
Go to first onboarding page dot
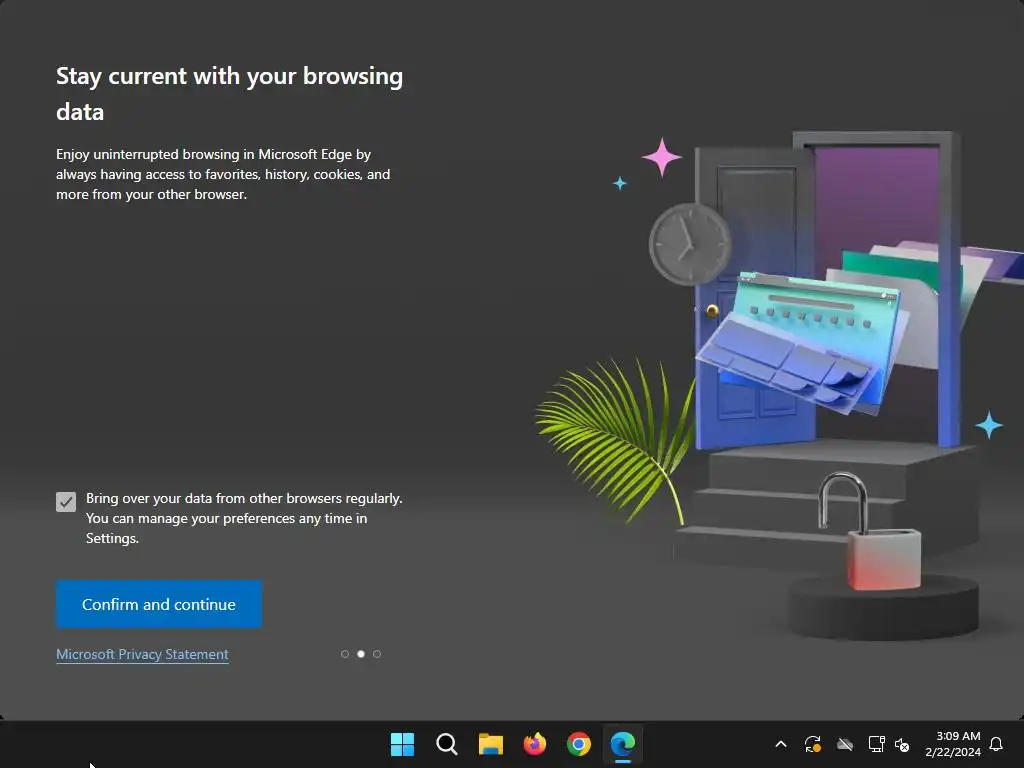pyautogui.click(x=345, y=654)
